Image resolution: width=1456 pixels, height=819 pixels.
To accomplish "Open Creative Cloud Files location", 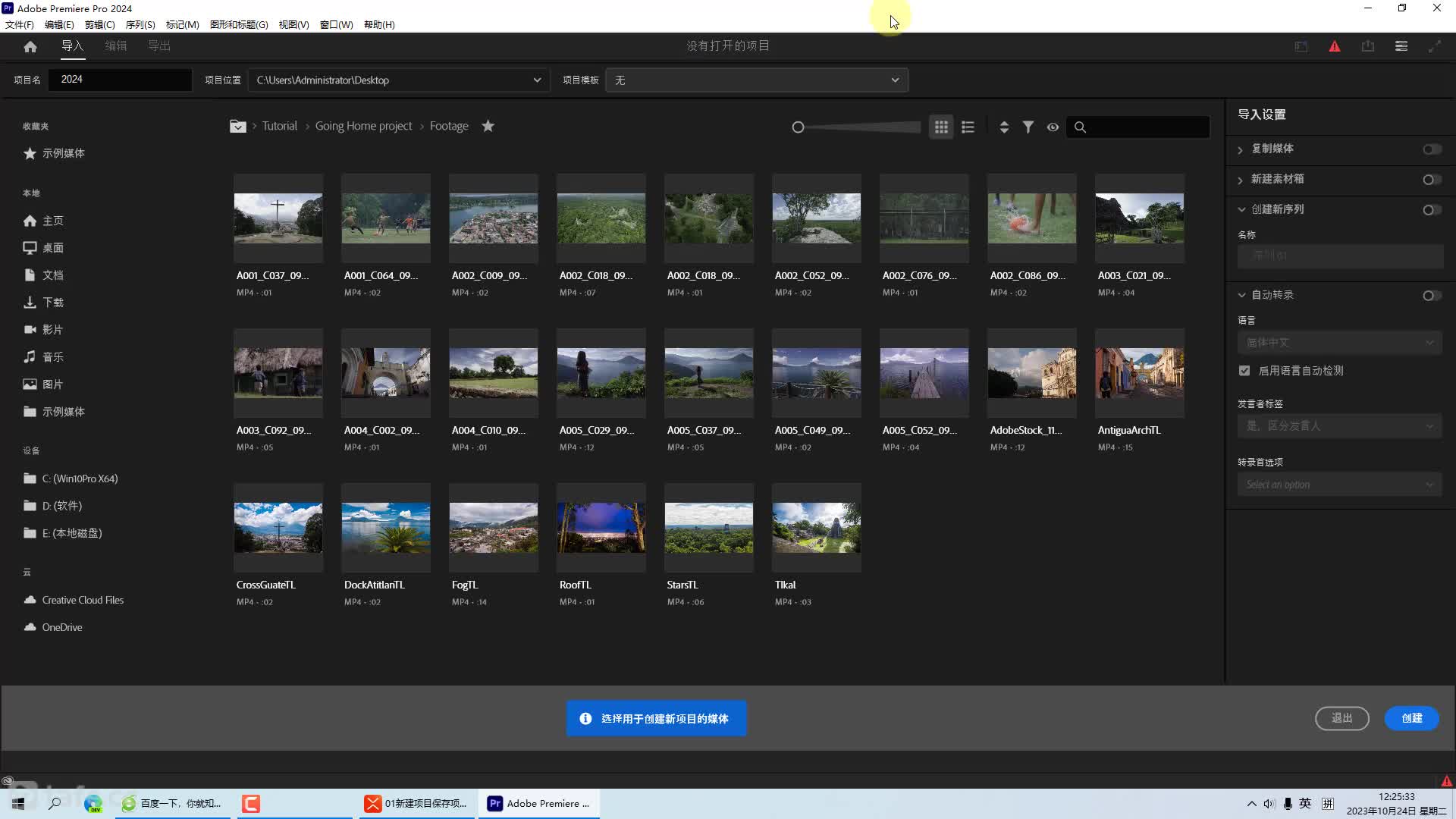I will tap(74, 600).
